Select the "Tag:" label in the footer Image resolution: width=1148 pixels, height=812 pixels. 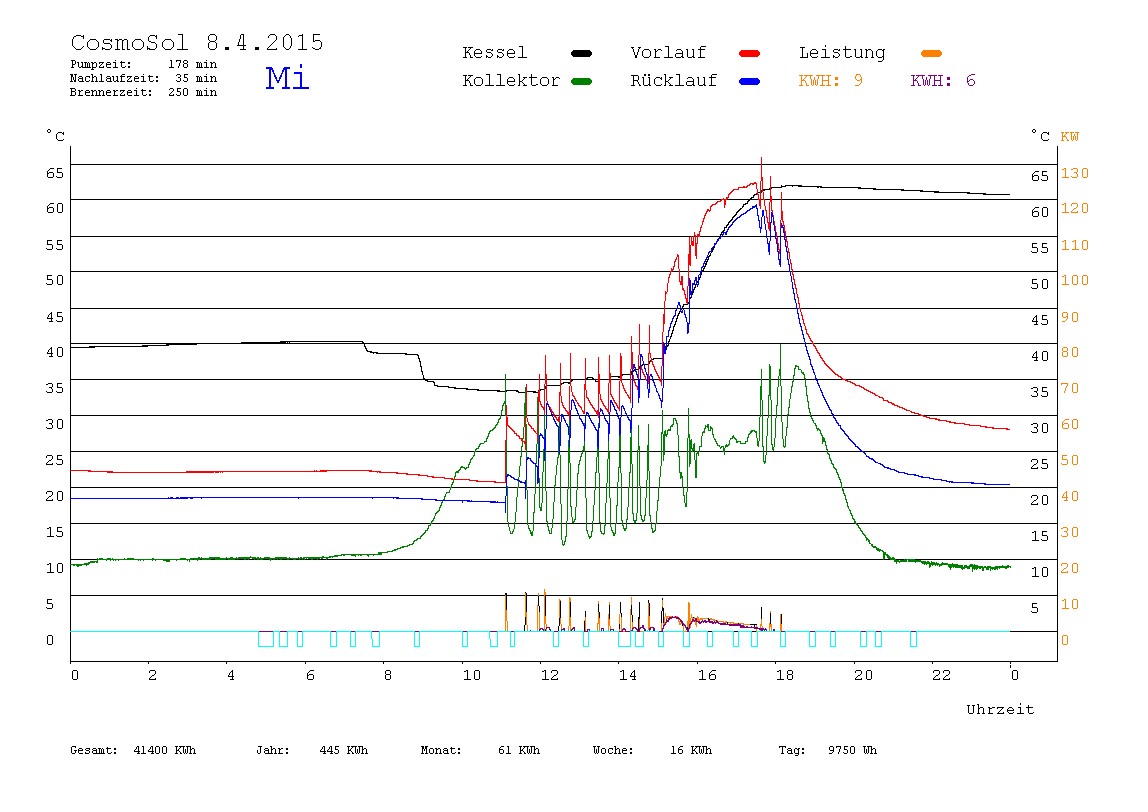(792, 750)
